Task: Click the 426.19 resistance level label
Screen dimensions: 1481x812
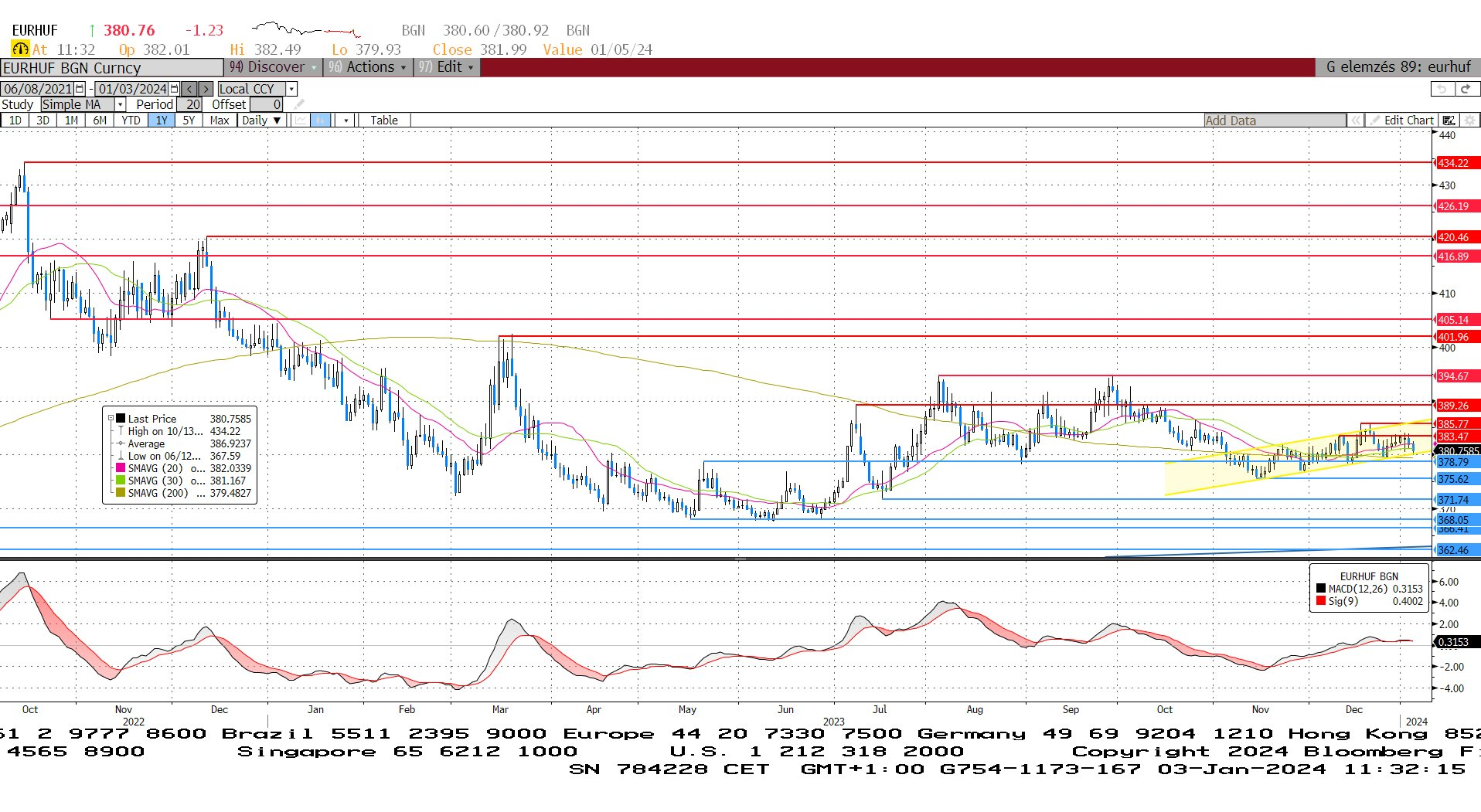Action: 1456,206
